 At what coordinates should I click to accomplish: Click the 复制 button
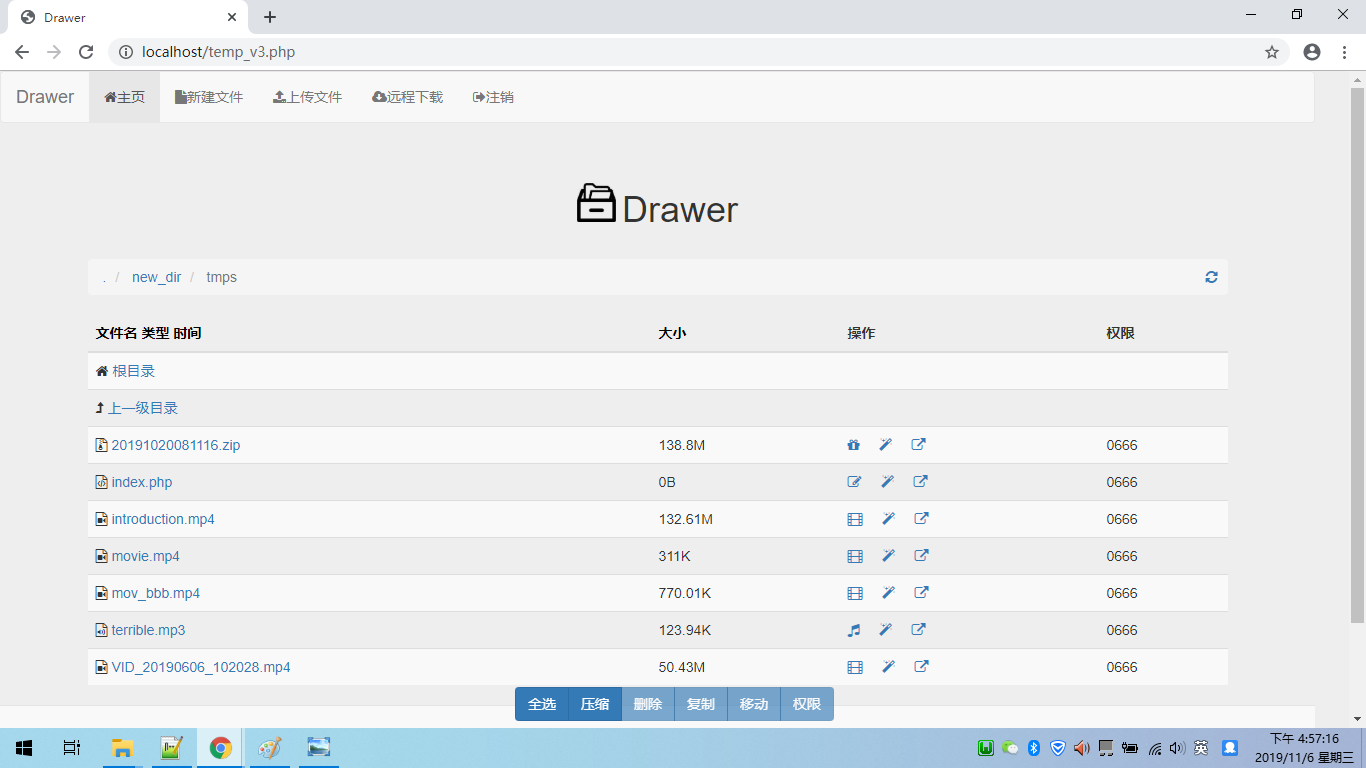pyautogui.click(x=701, y=704)
